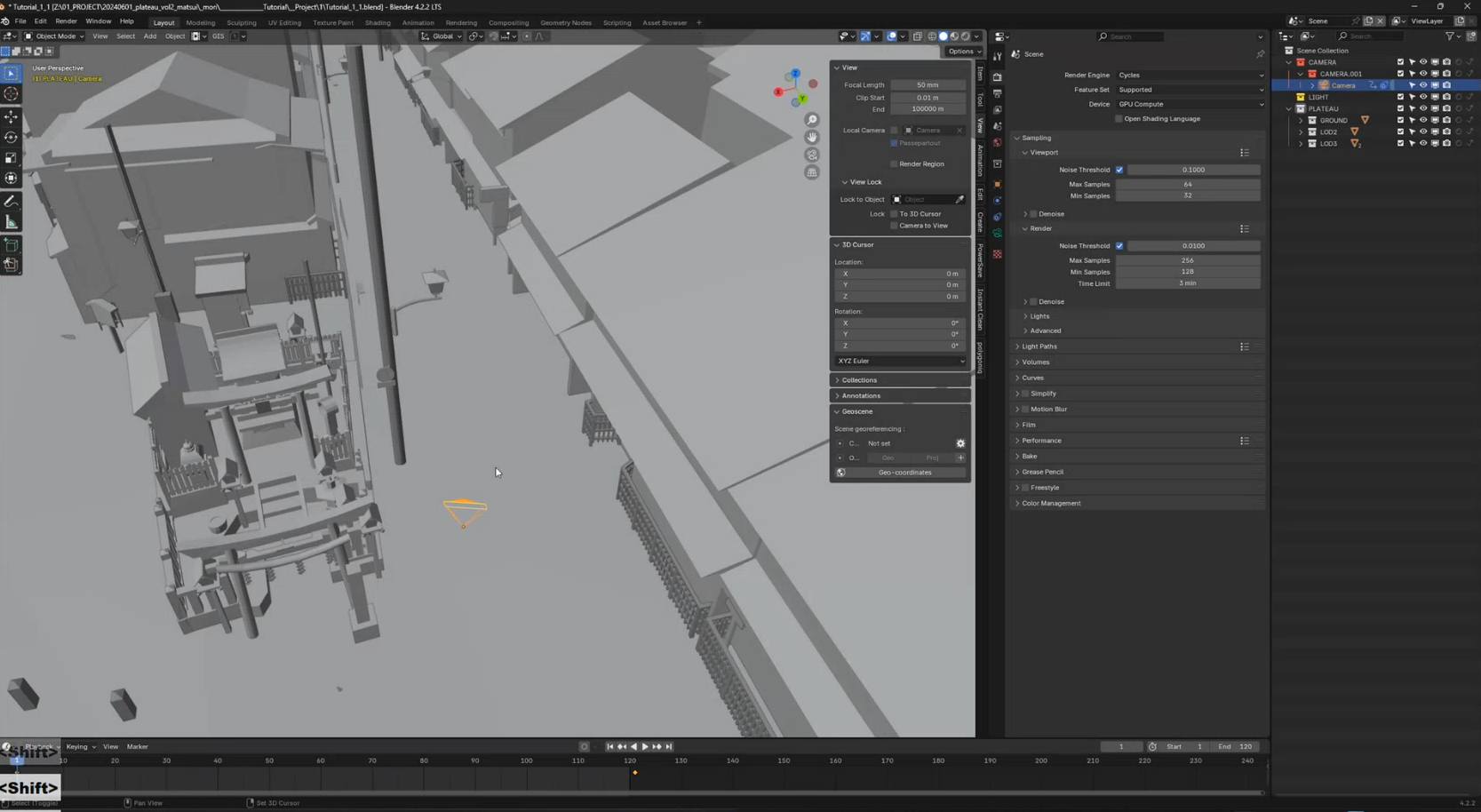Toggle Viewport Noise Threshold checkbox
Viewport: 1481px width, 812px height.
click(x=1119, y=170)
